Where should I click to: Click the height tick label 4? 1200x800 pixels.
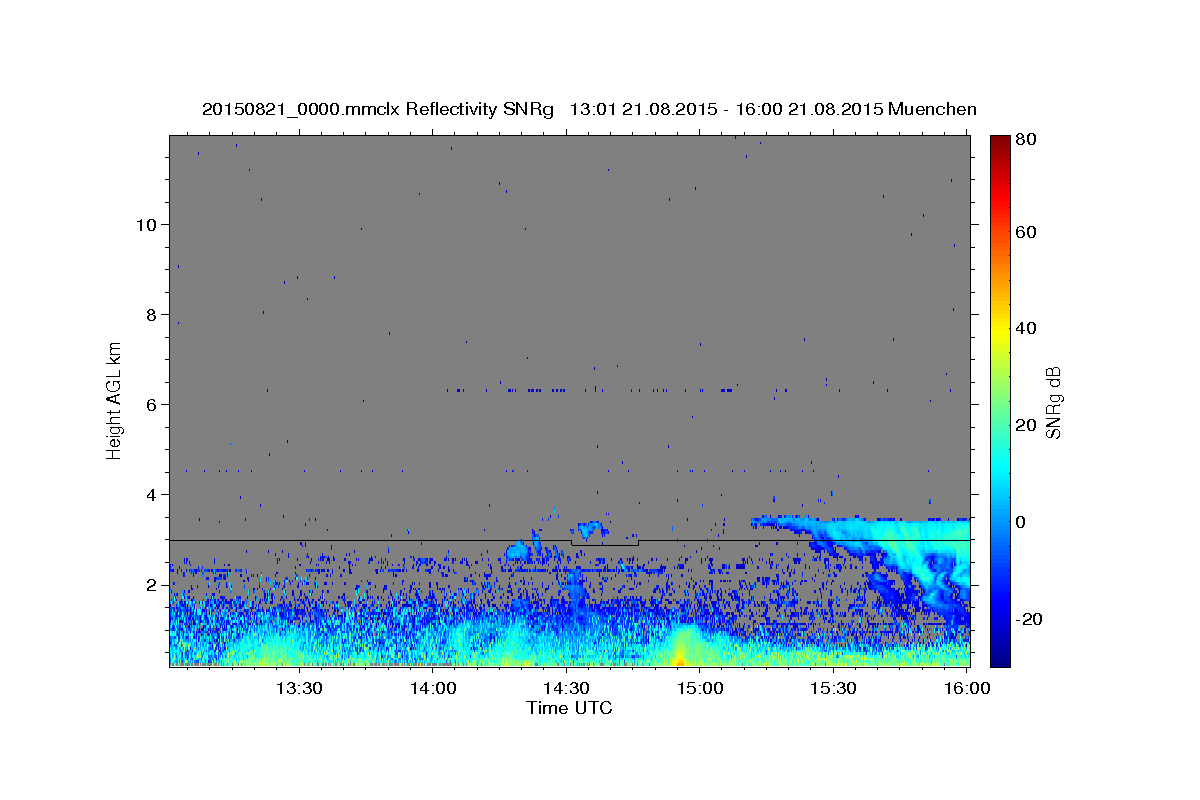click(x=152, y=494)
